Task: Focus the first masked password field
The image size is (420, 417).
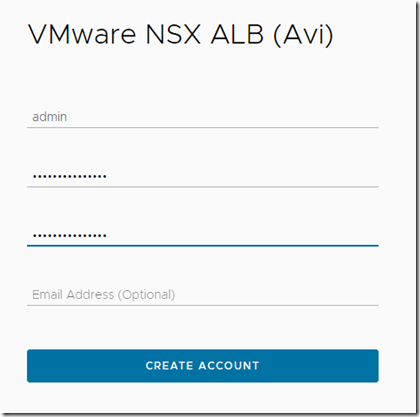Action: coord(203,176)
